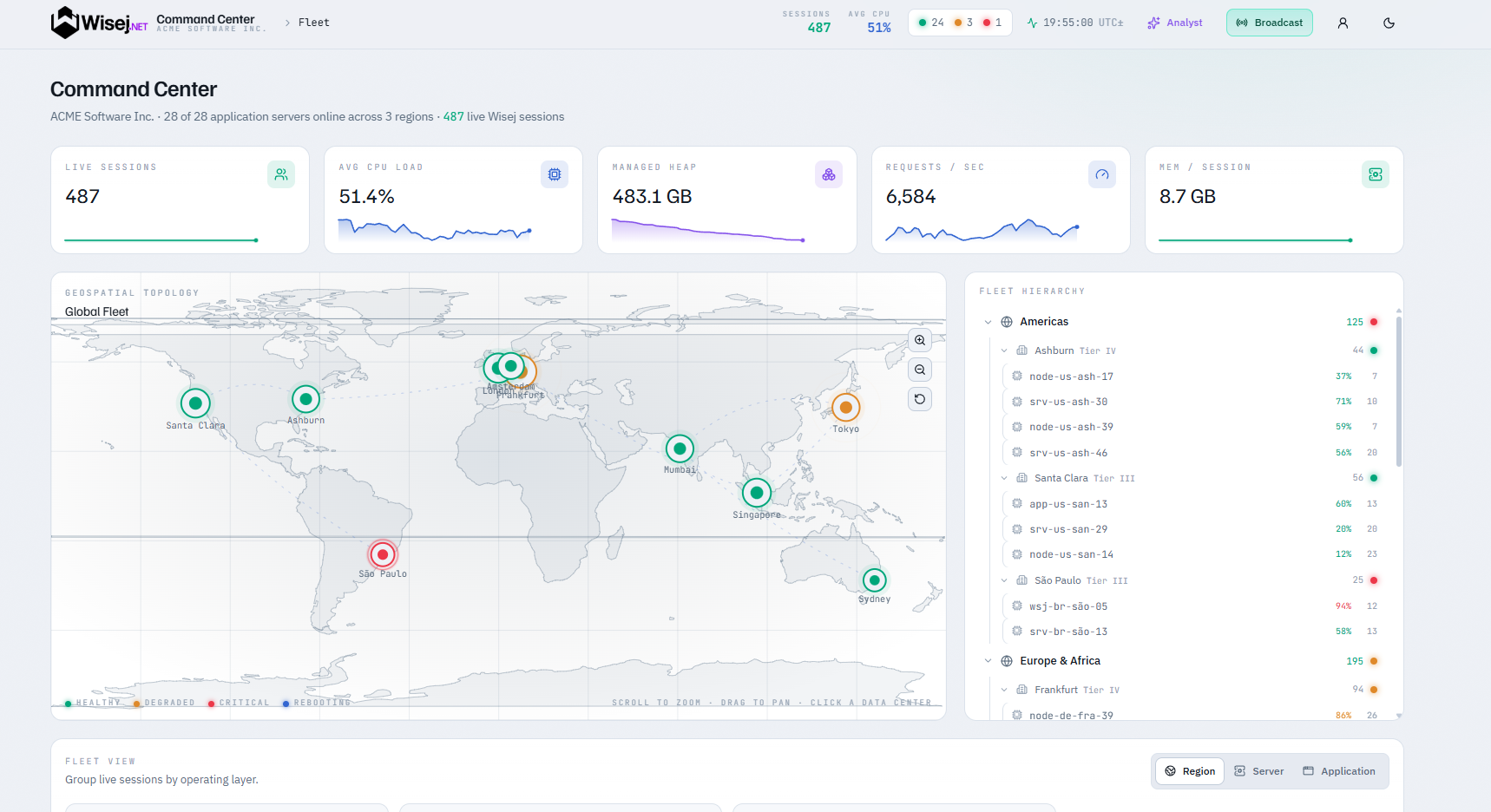Click the Command Center header title
Image resolution: width=1491 pixels, height=812 pixels.
coord(206,19)
